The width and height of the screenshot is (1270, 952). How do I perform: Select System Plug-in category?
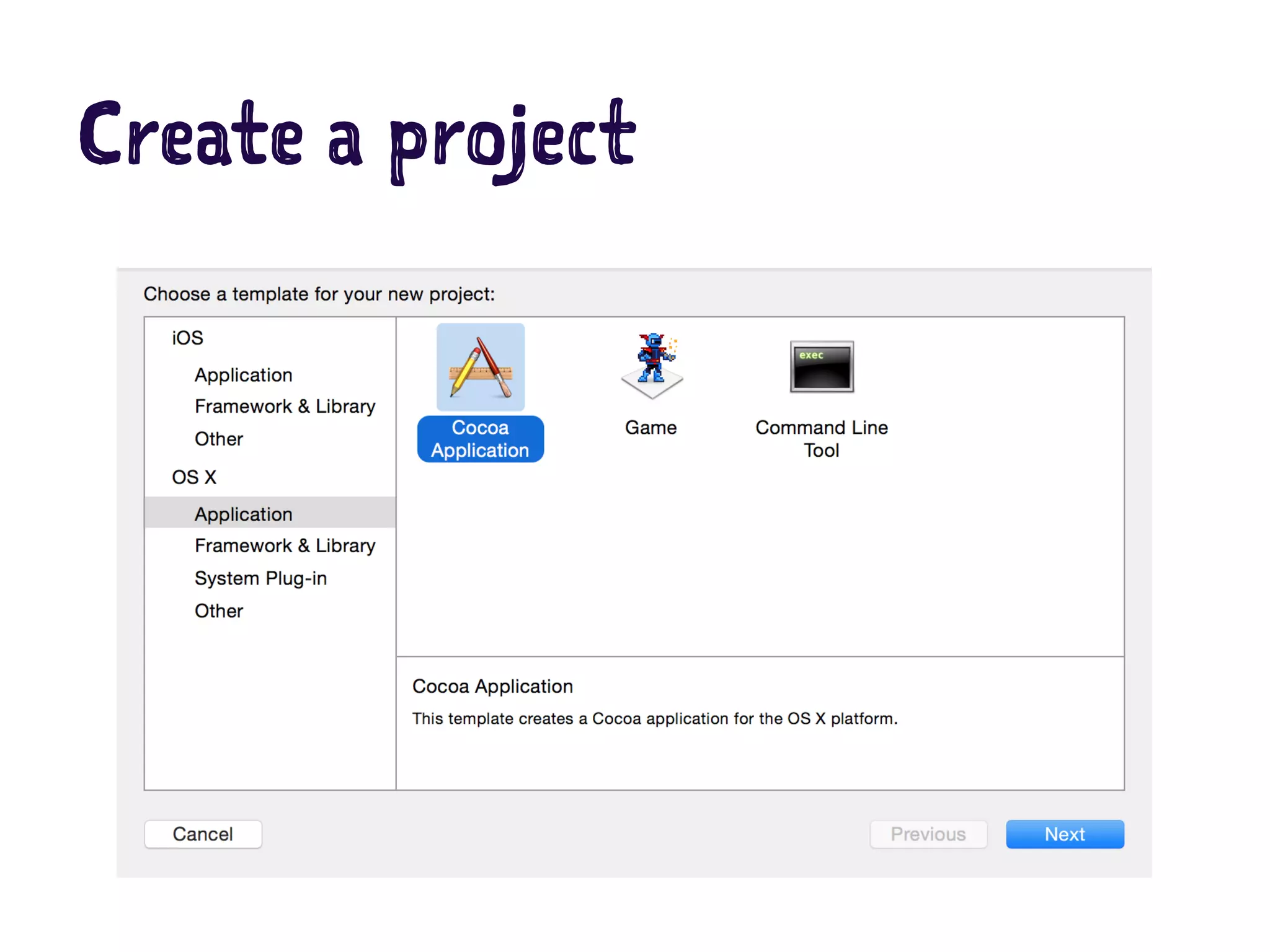click(260, 578)
